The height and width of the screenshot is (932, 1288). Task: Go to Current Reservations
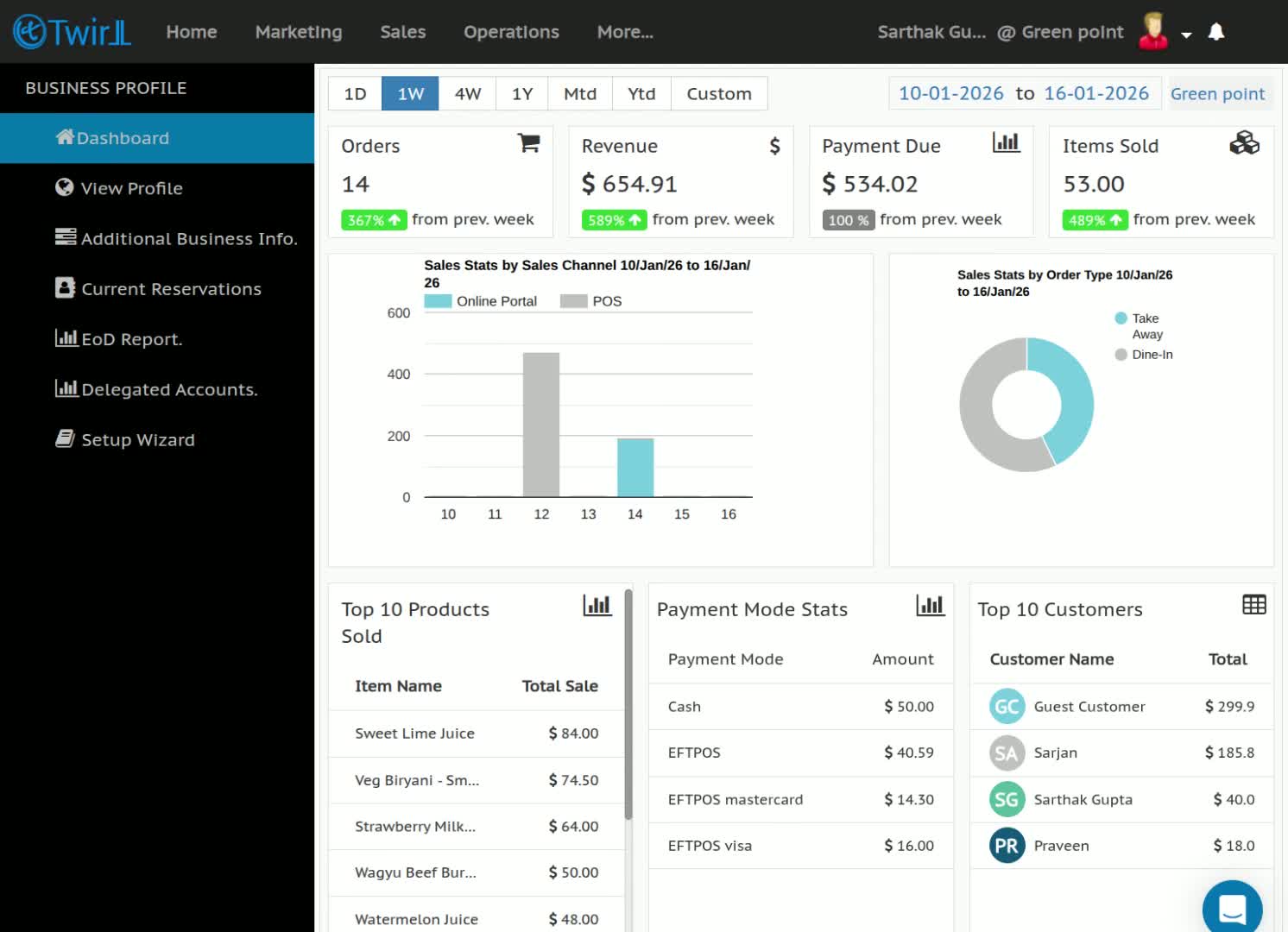click(x=157, y=288)
